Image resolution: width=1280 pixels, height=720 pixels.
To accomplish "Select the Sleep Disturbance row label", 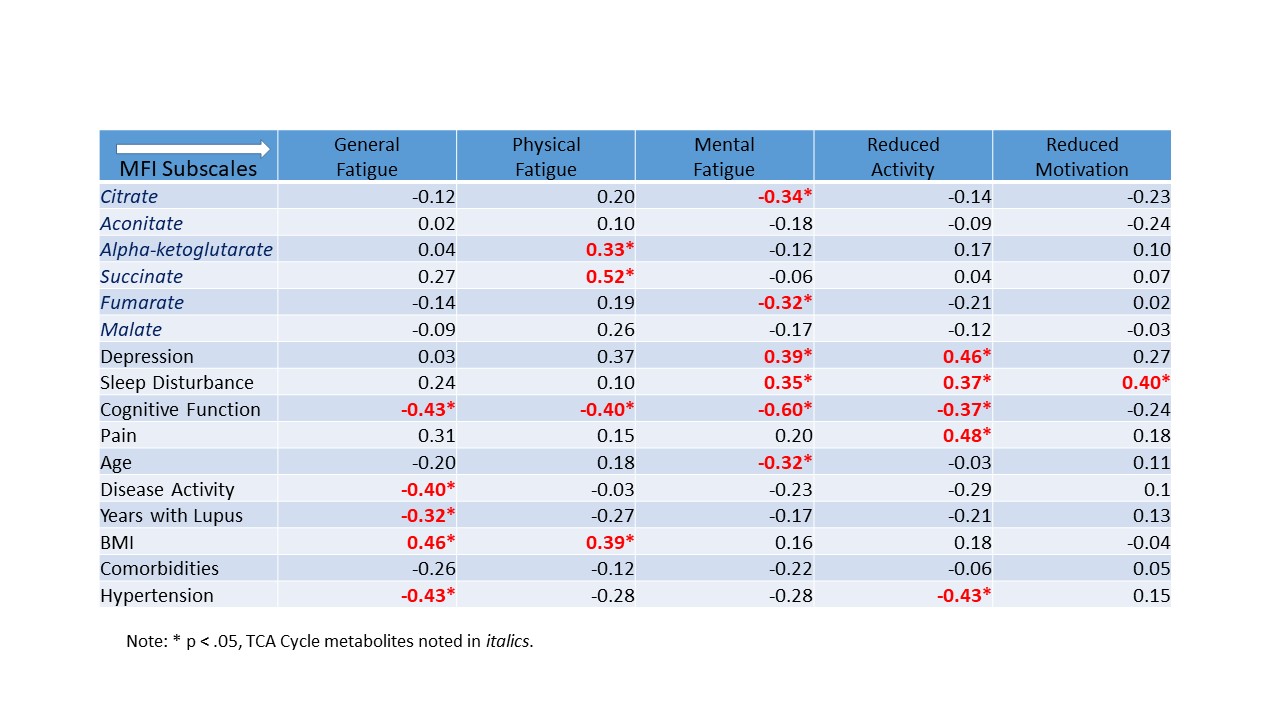I will point(177,383).
